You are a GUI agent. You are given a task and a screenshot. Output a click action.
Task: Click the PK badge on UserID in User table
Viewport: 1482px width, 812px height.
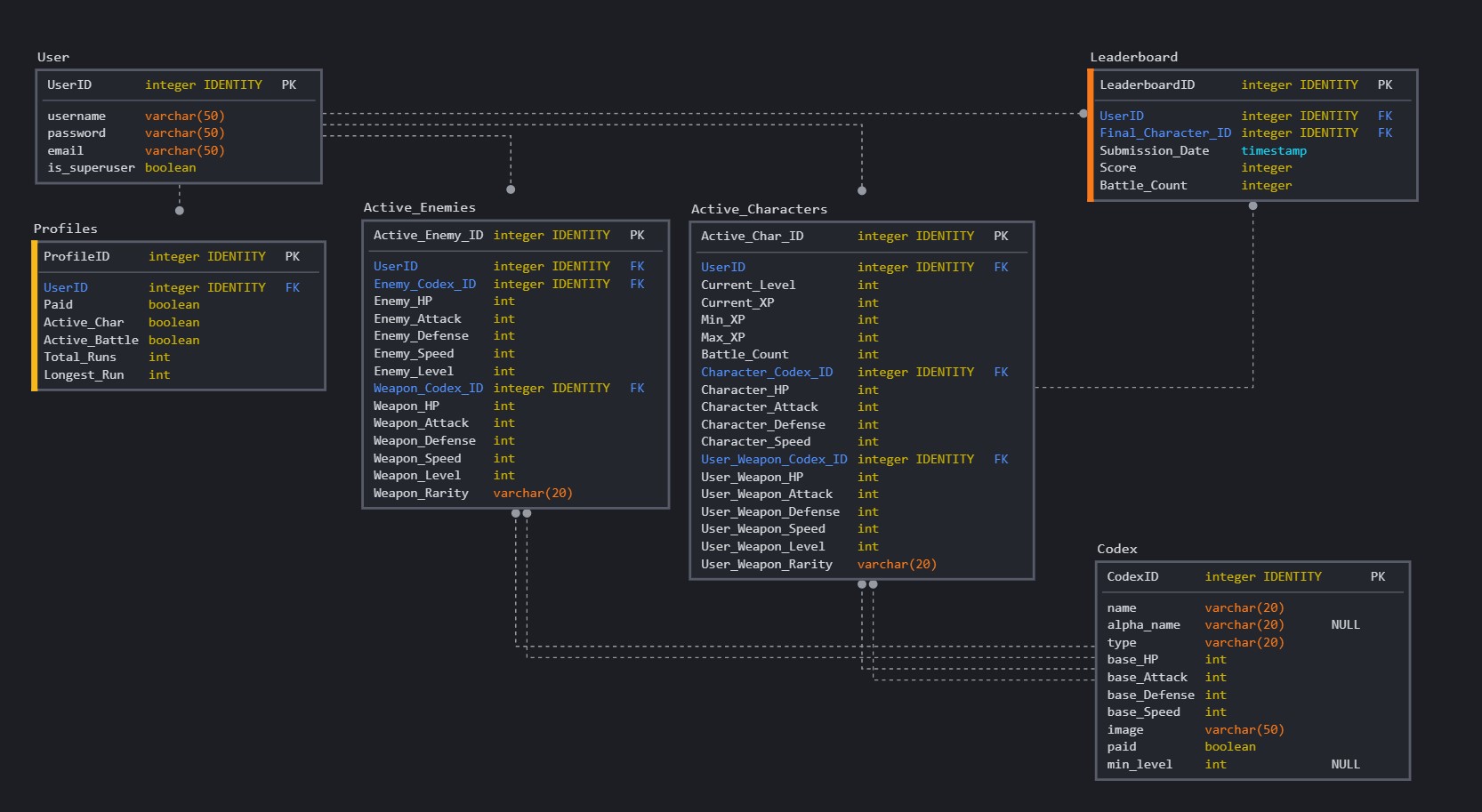[288, 84]
